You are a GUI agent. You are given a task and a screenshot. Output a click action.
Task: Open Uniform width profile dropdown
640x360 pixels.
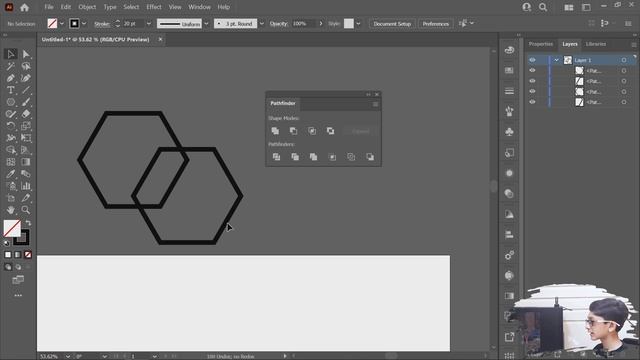pos(206,24)
